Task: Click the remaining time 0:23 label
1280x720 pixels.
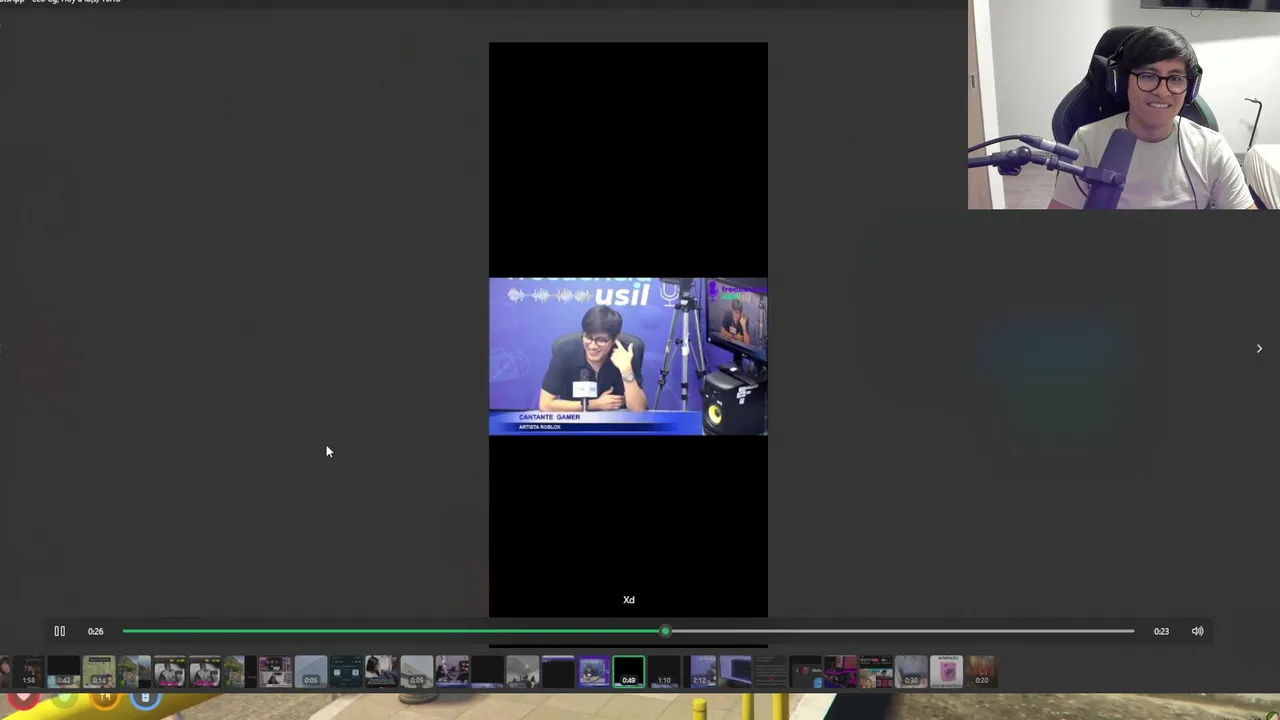Action: point(1161,631)
